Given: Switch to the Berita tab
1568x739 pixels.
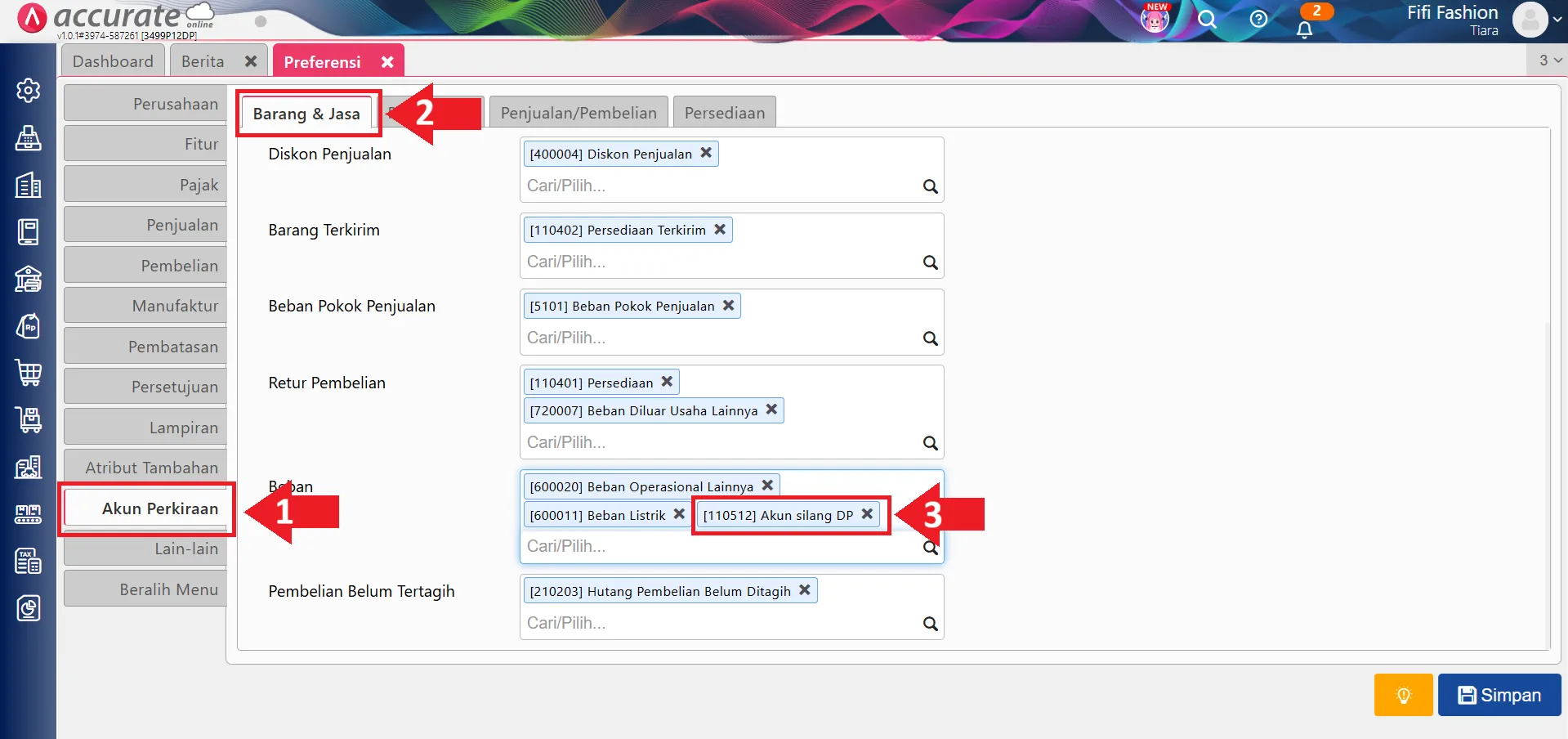Looking at the screenshot, I should [203, 61].
